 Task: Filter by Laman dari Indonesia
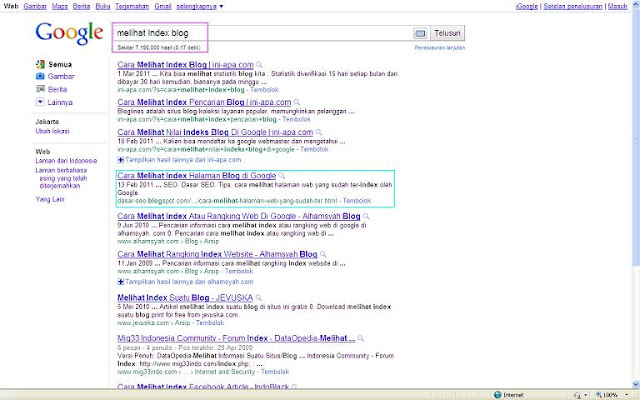pyautogui.click(x=66, y=161)
